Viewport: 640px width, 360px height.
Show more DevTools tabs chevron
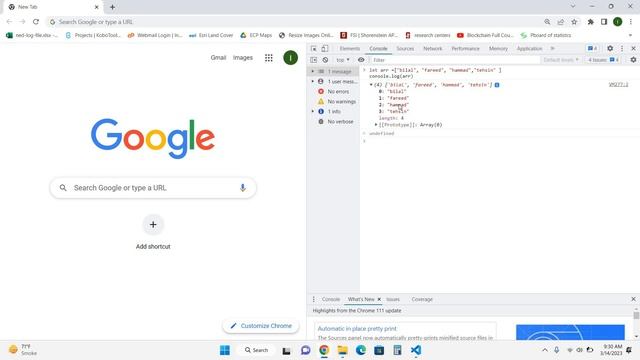(552, 49)
